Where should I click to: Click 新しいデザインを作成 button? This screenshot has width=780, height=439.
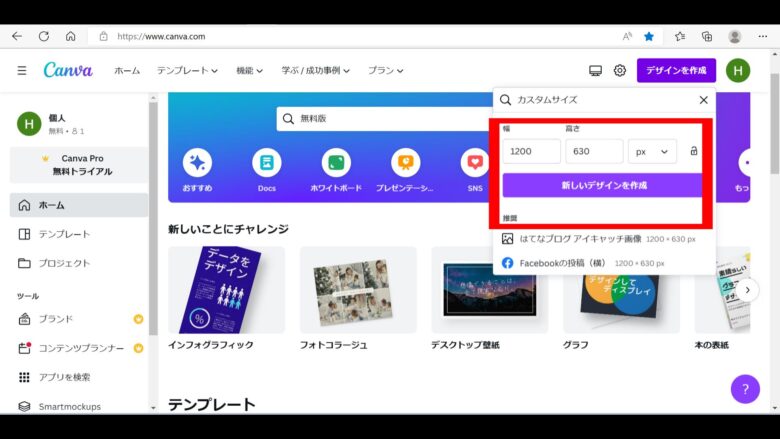(x=603, y=185)
